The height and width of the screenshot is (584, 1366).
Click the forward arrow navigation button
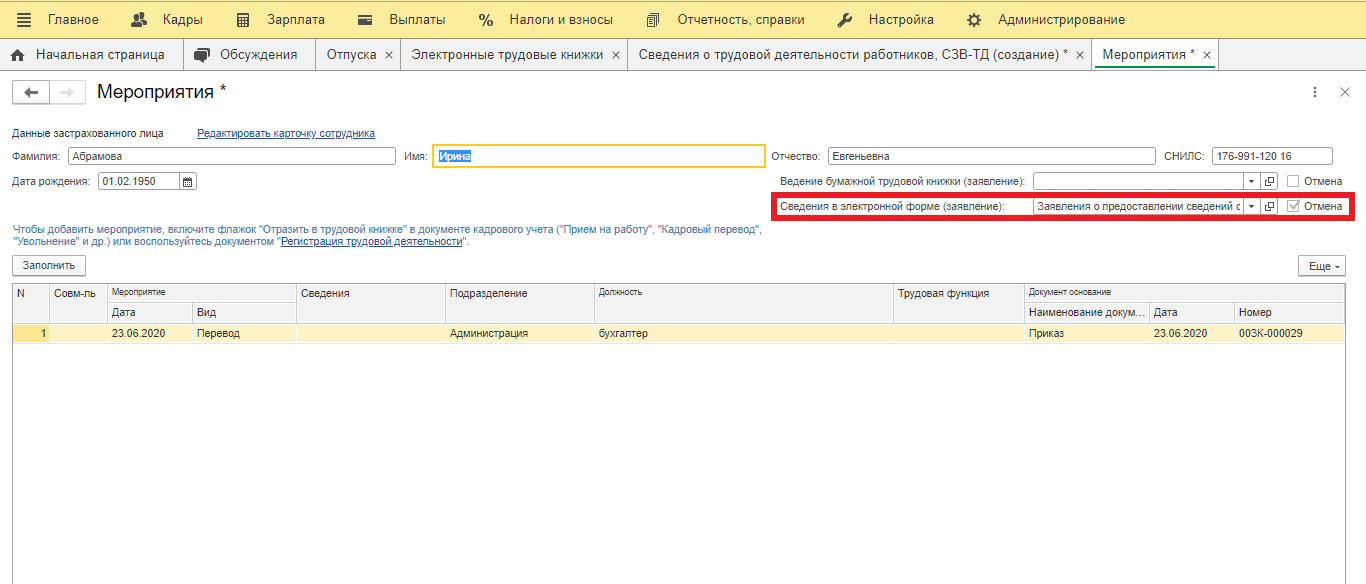pos(66,93)
